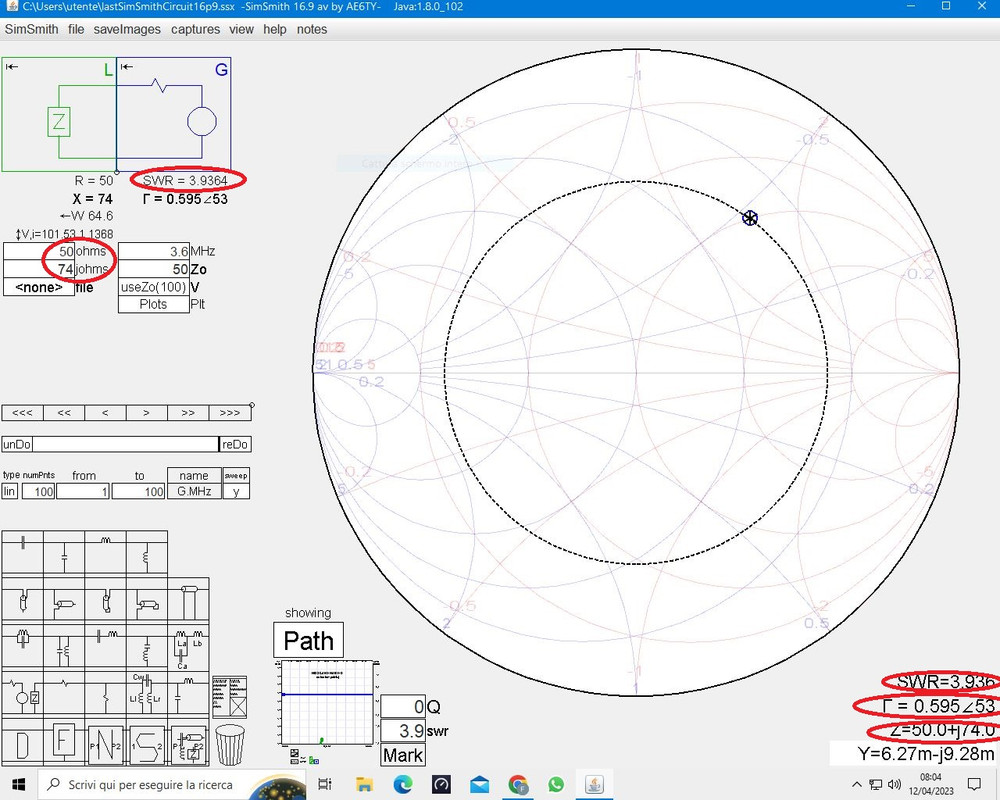Select the shunt-C series-L network component
Viewport: 1000px width, 800px height.
[188, 693]
